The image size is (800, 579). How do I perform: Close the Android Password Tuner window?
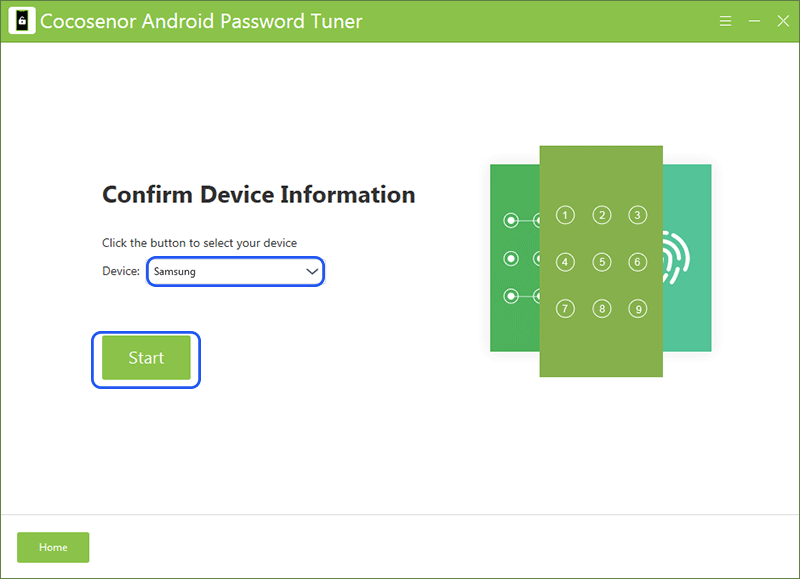point(783,21)
